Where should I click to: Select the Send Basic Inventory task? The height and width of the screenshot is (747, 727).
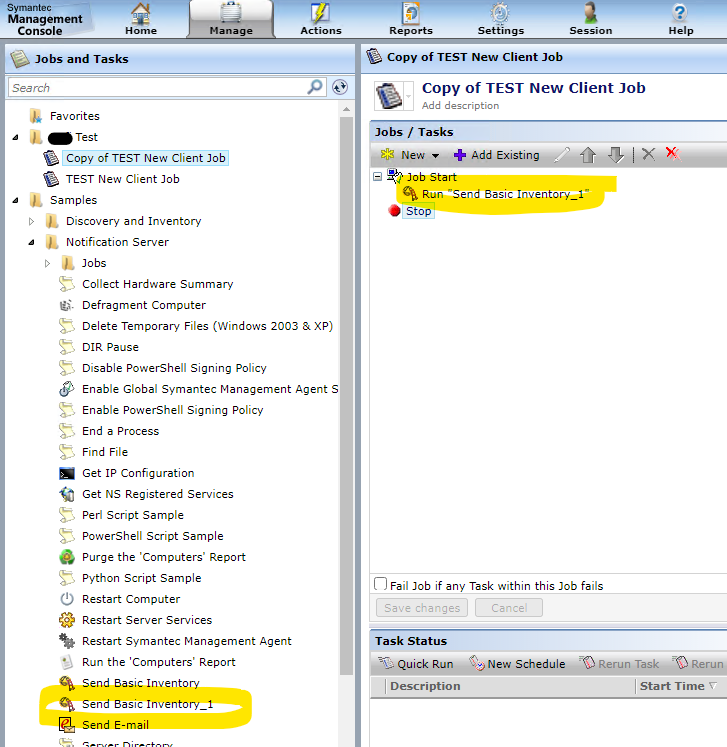pos(141,683)
